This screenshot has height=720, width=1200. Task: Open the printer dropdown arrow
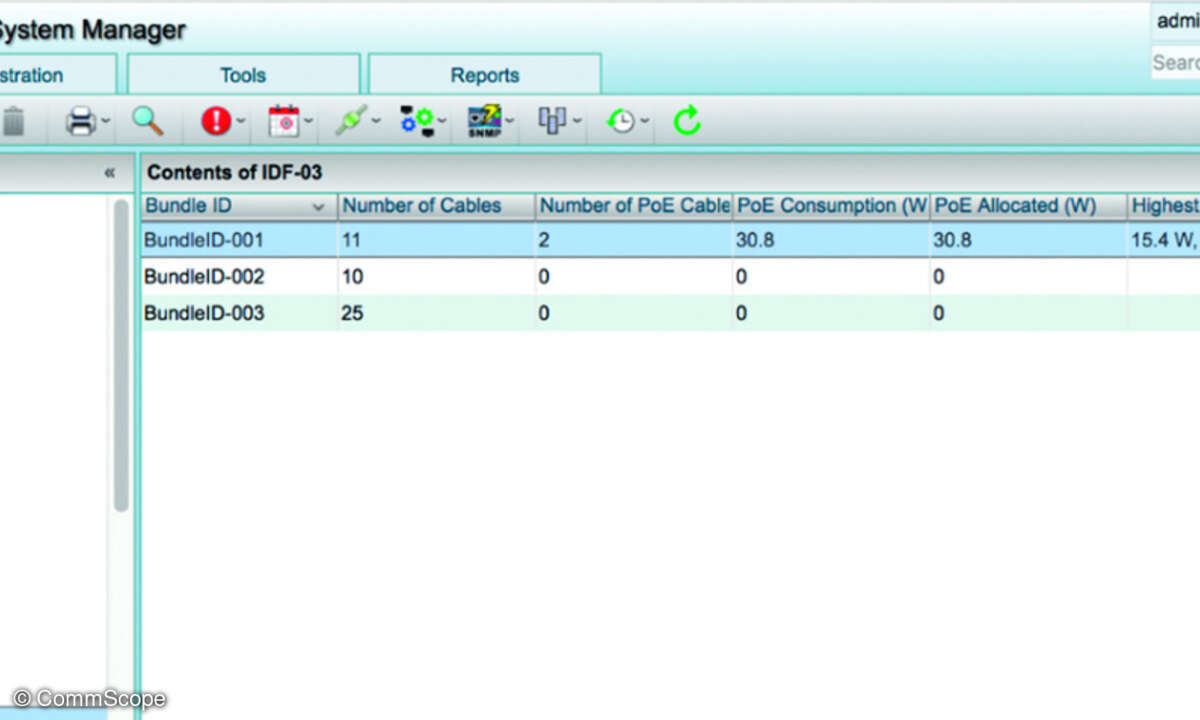tap(106, 123)
